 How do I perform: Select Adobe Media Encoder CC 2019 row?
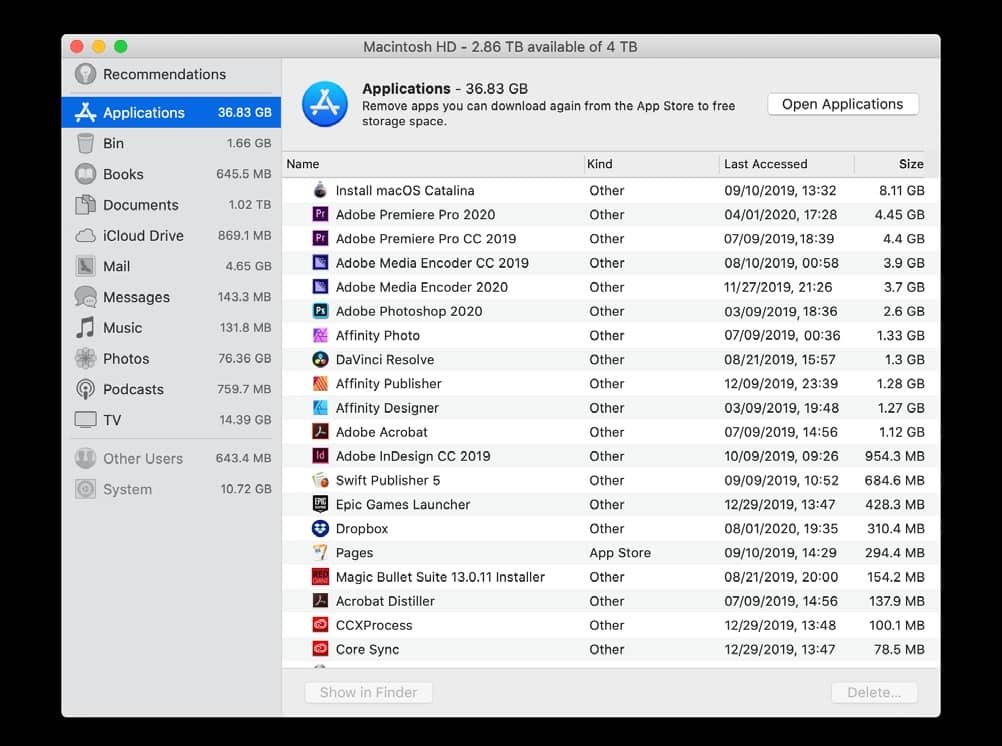click(611, 263)
